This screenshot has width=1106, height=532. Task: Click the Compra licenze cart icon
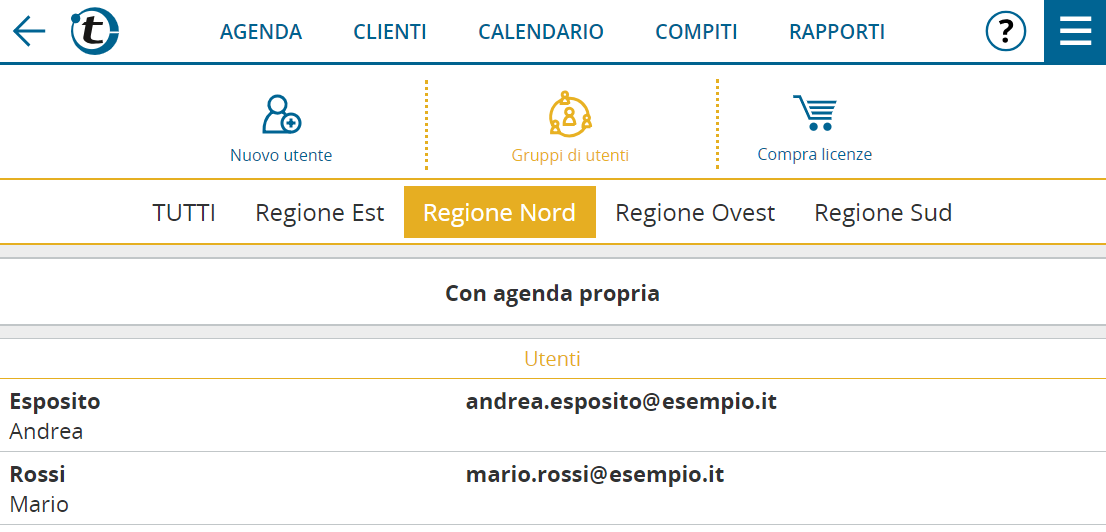815,112
